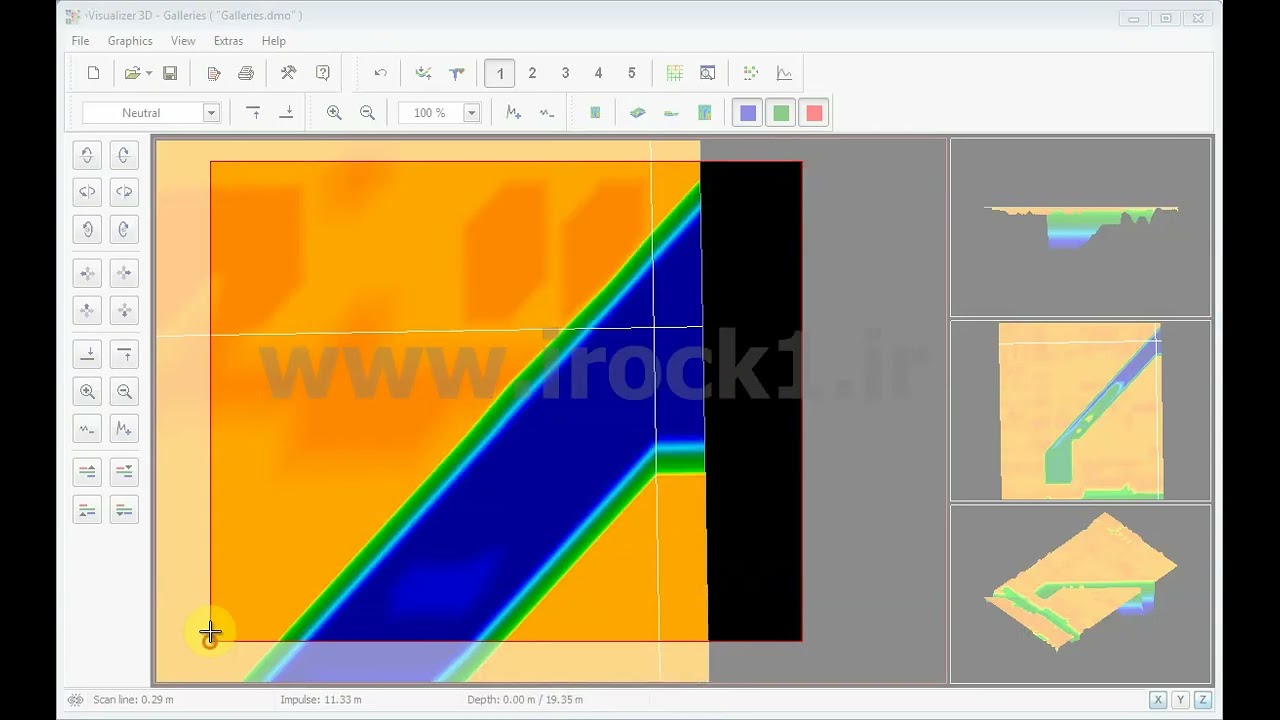
Task: Click the top-toolbar small waveform minus icon
Action: [547, 113]
